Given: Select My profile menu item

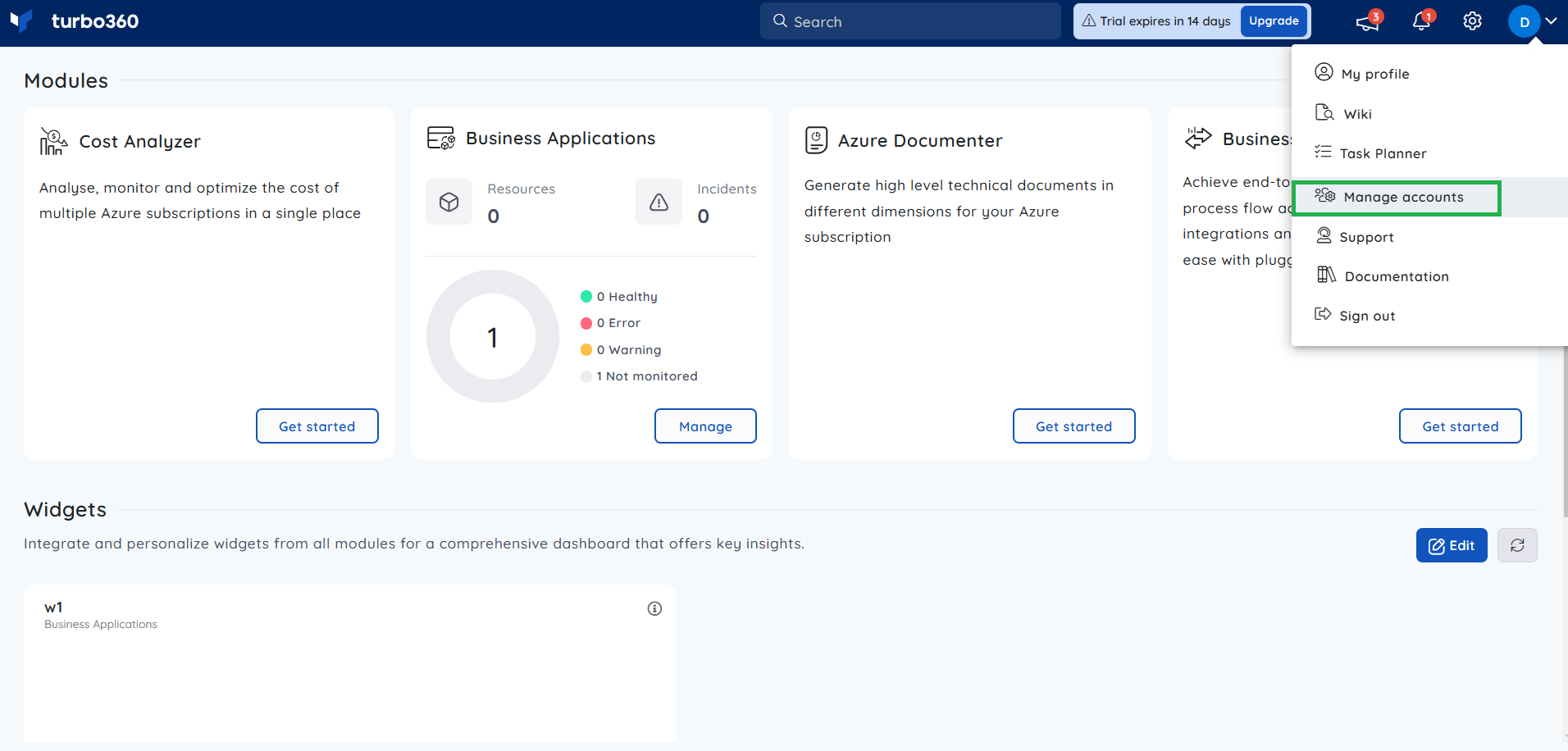Looking at the screenshot, I should 1429,74.
